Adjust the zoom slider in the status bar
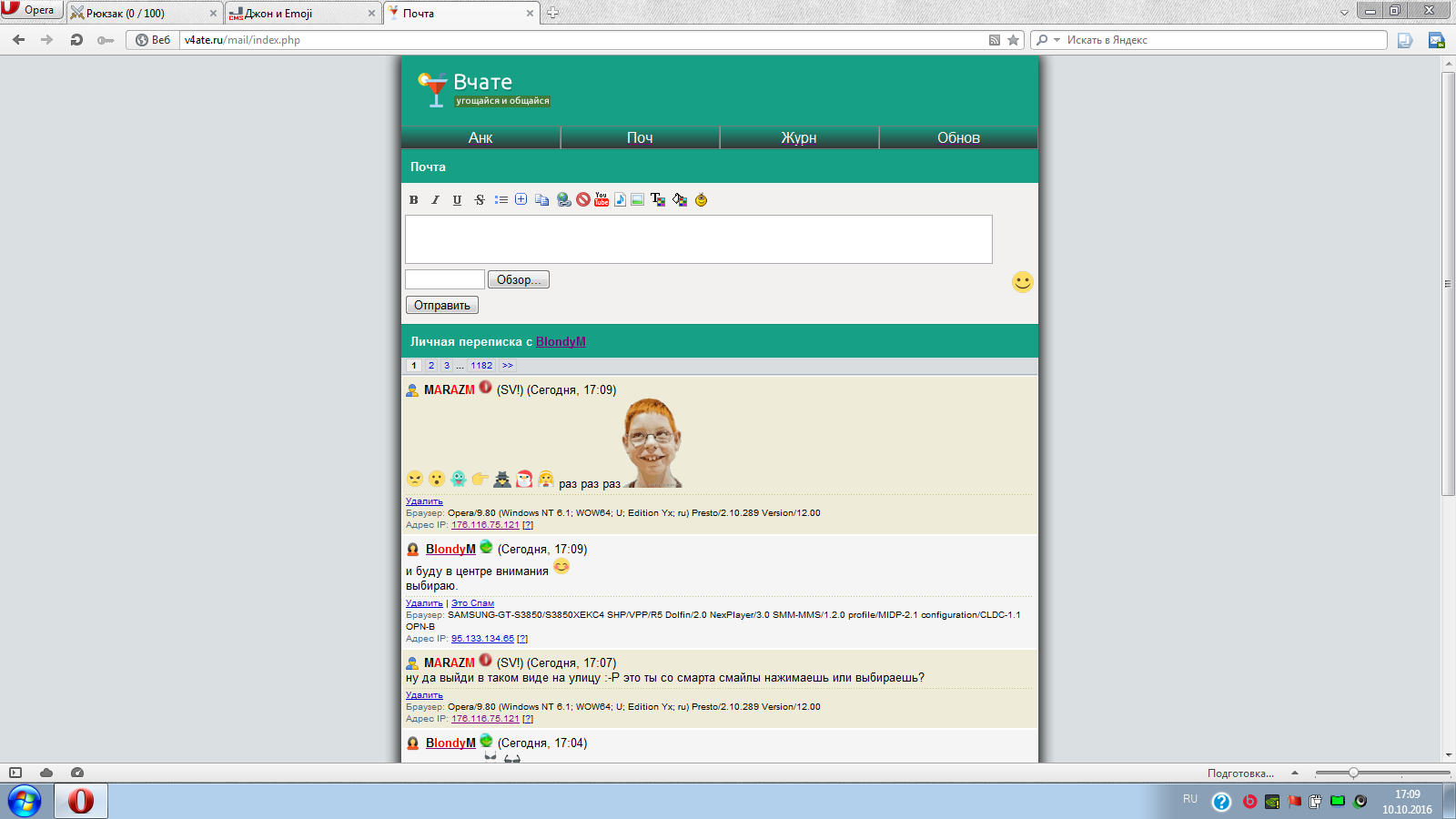The image size is (1456, 819). (x=1353, y=773)
